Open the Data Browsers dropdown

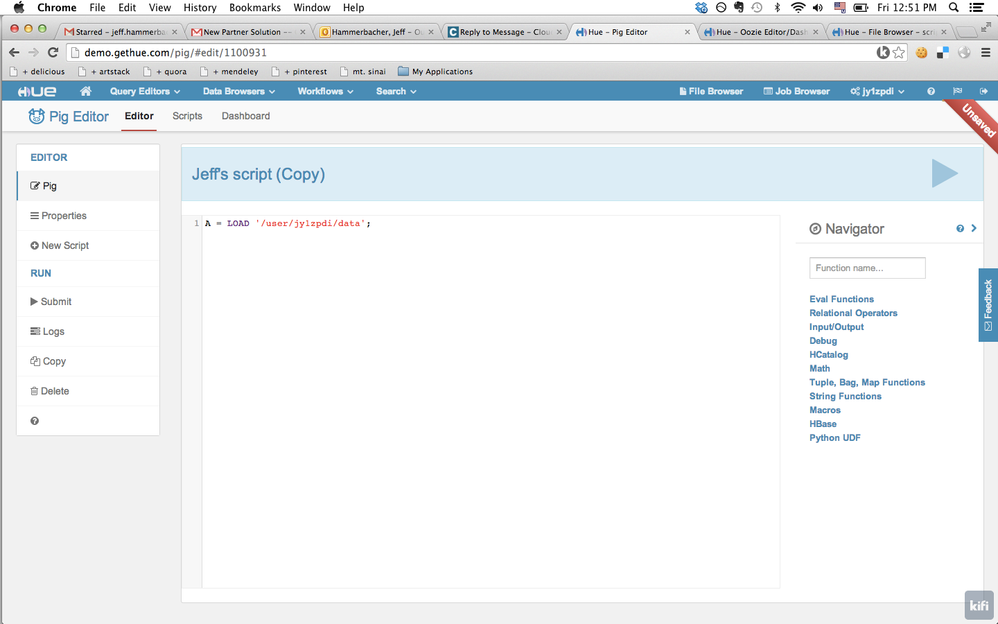239,91
